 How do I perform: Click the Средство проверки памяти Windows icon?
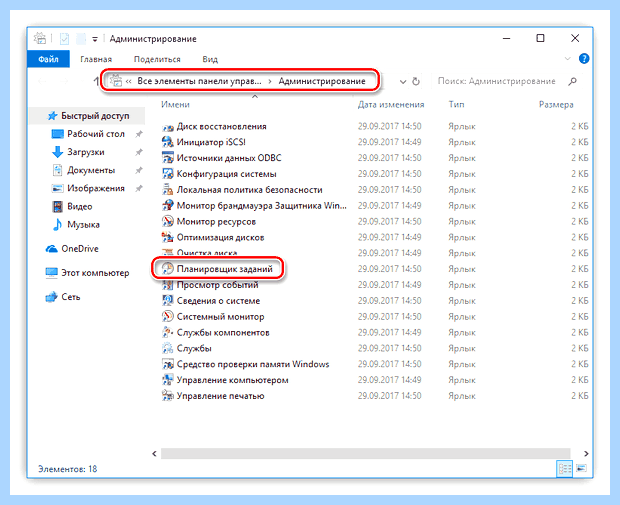coord(168,364)
